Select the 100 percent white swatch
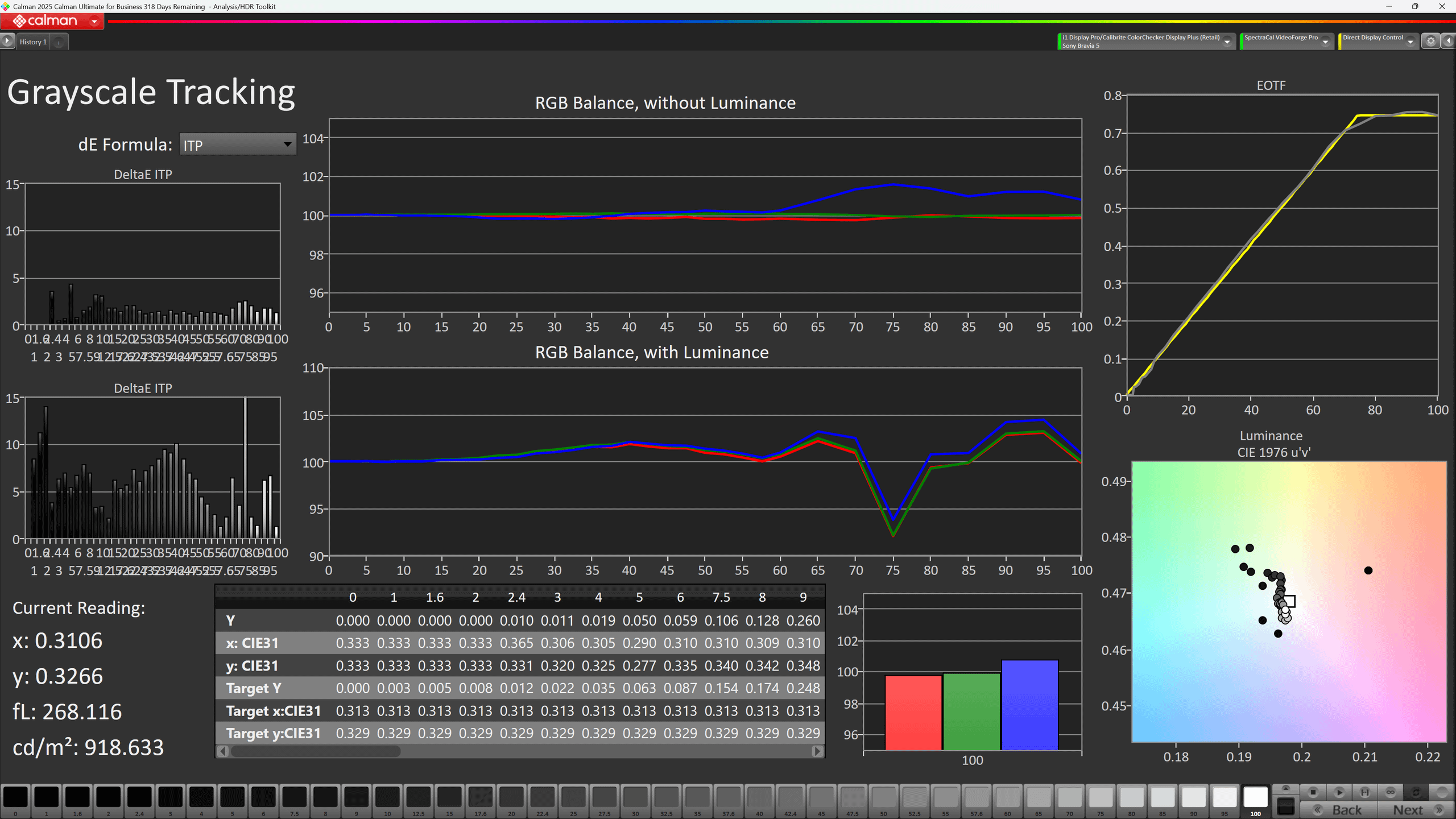Screen dimensions: 1456x819 click(1255, 797)
